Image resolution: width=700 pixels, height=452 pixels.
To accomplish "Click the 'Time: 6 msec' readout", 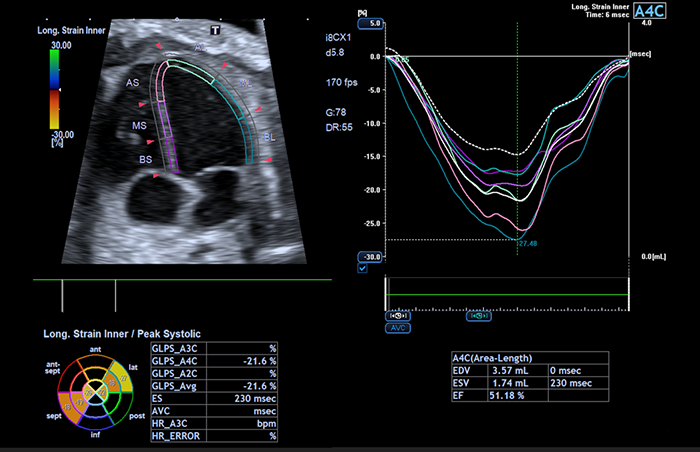I will tap(608, 15).
